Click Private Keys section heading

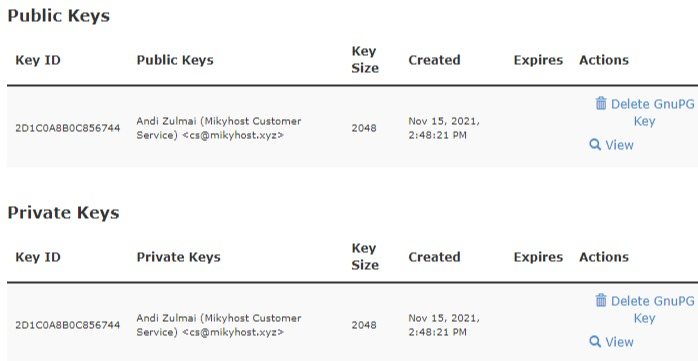coord(63,213)
